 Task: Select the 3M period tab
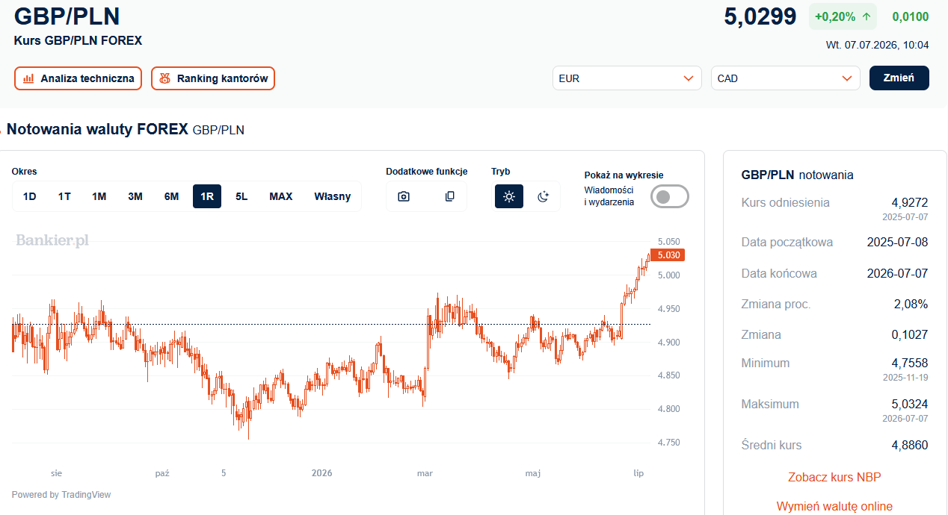coord(135,196)
